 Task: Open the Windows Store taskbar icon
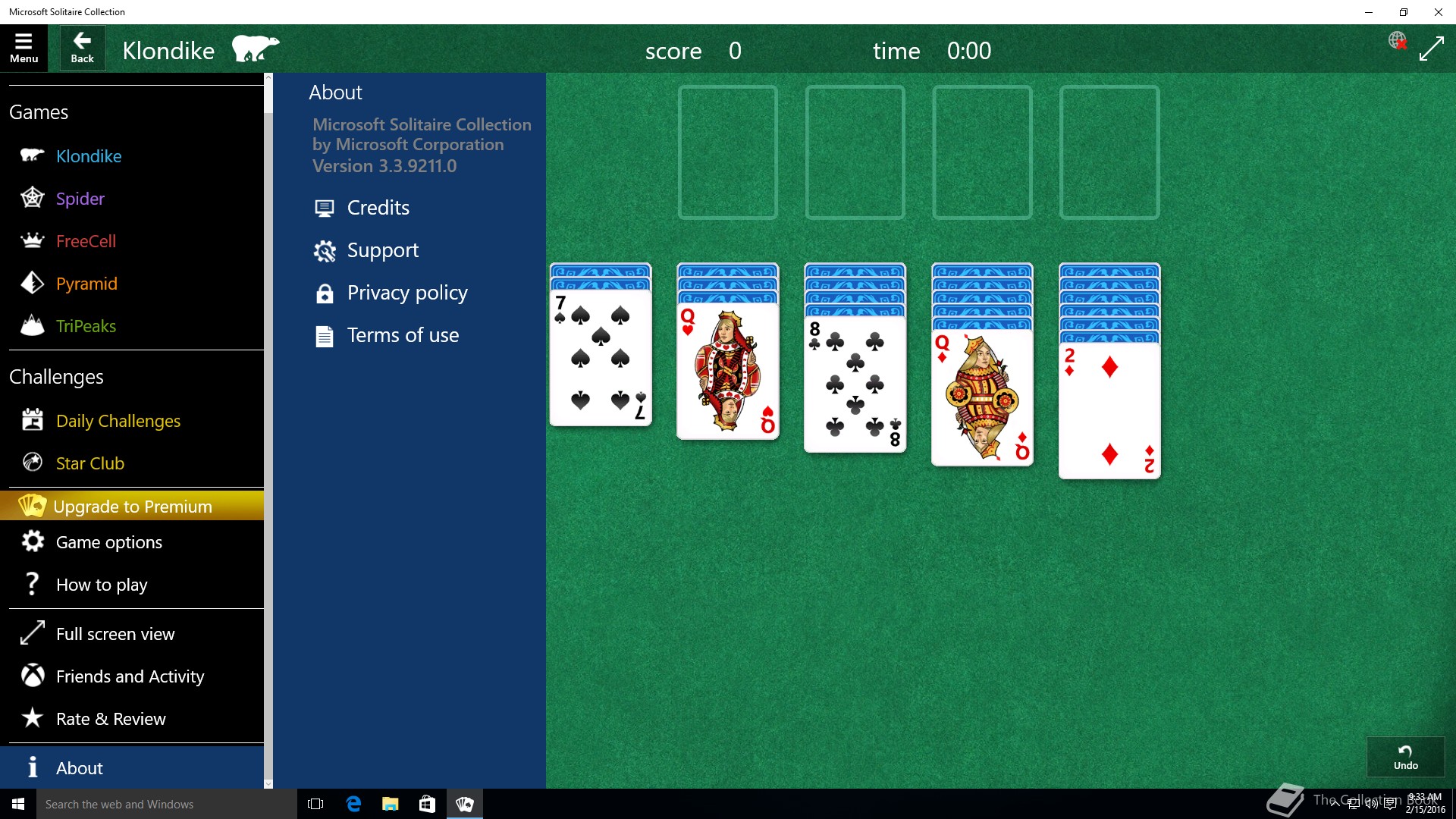pyautogui.click(x=428, y=804)
